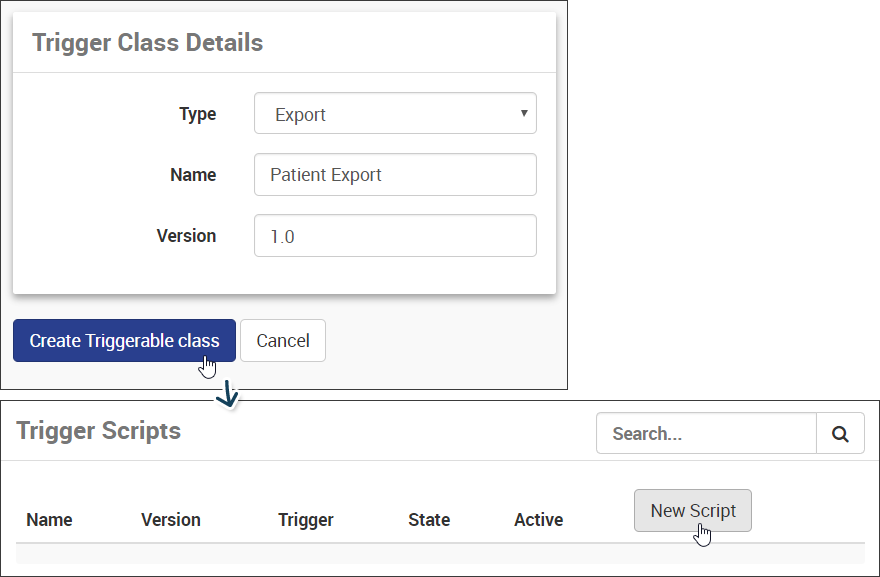The height and width of the screenshot is (577, 880).
Task: Focus the Name field containing Patient Export
Action: pos(395,175)
